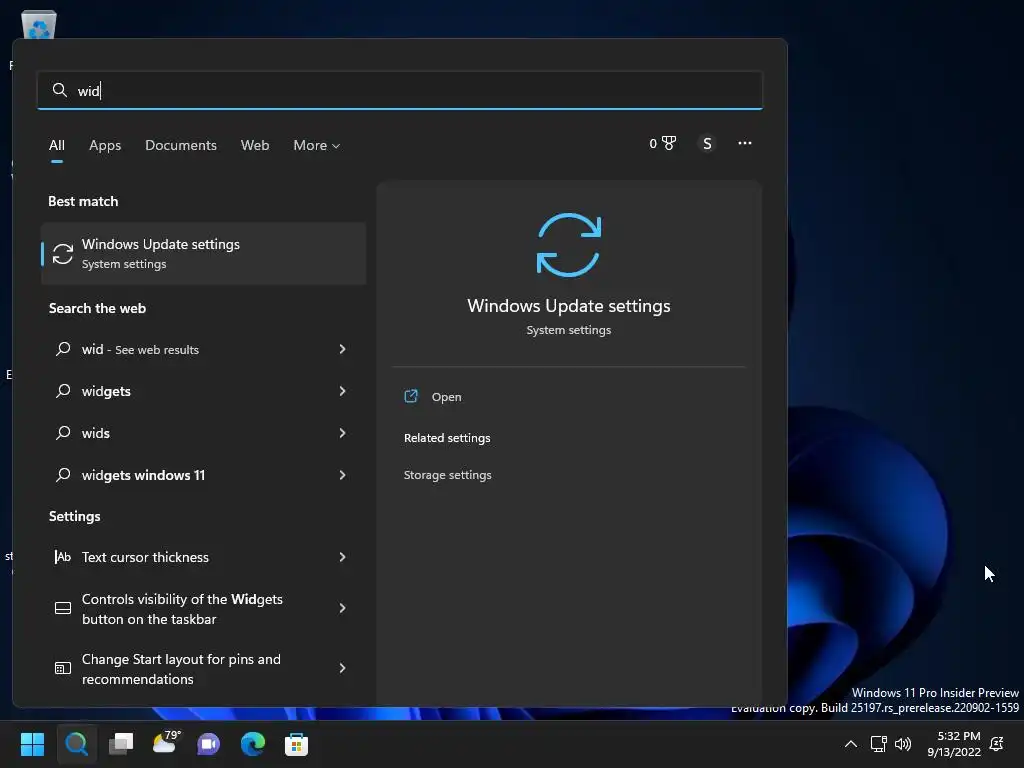
Task: Open the volume speaker tray icon
Action: 903,744
